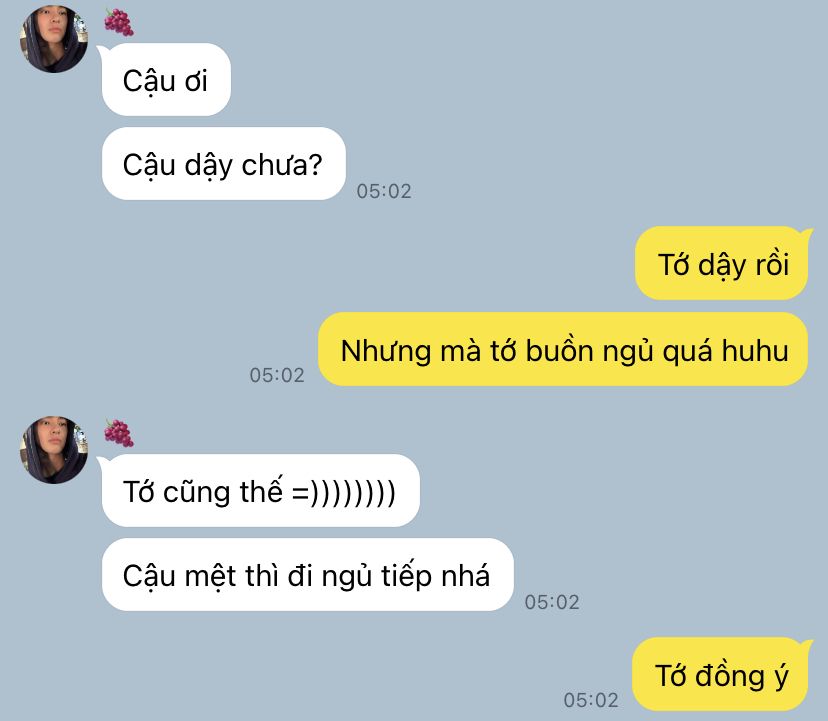Tap 'Cậu mệt thì đi ngủ tiếp nhá' message

coord(308,575)
